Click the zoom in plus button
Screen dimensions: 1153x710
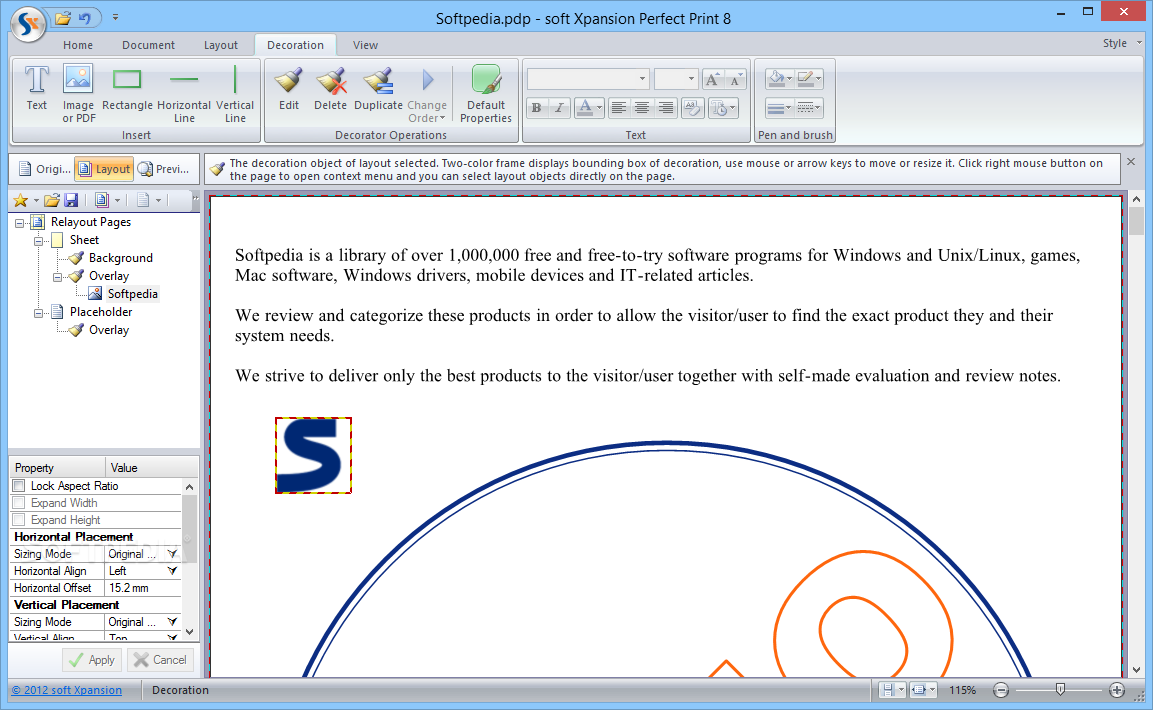pyautogui.click(x=1117, y=690)
